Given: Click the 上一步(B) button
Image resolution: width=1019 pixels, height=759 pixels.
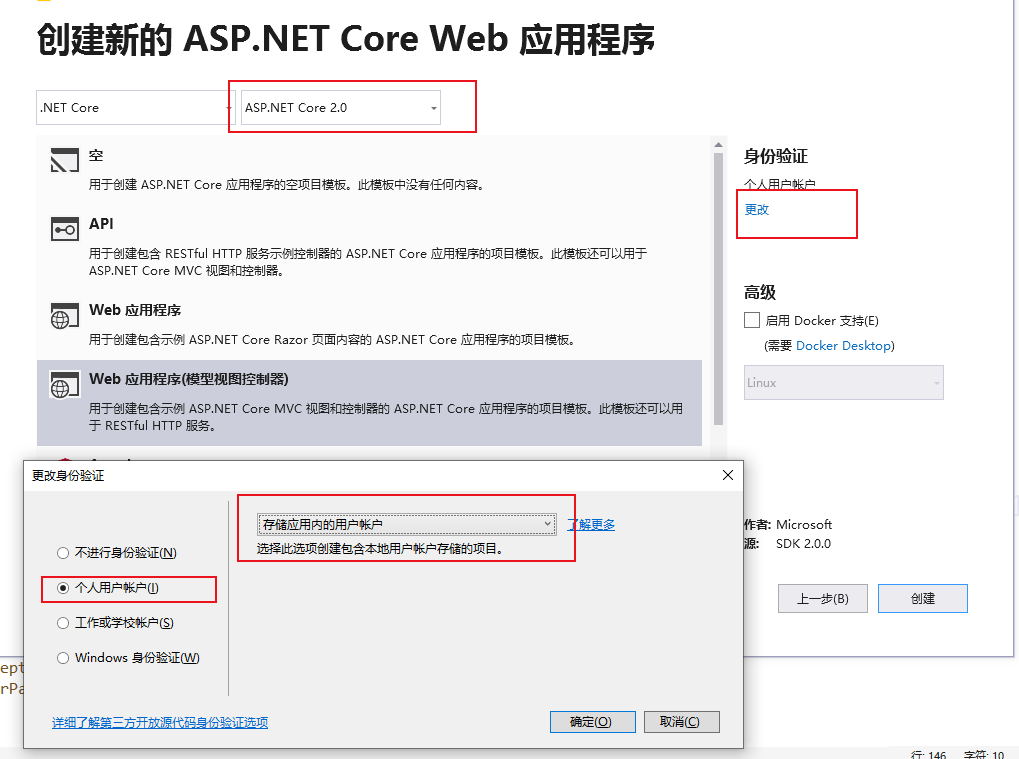Looking at the screenshot, I should (823, 598).
